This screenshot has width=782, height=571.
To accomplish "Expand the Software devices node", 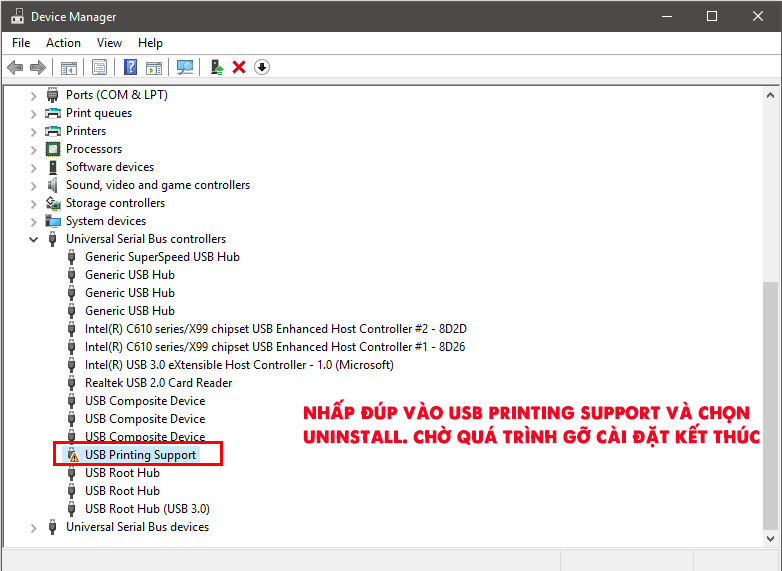I will pos(33,168).
